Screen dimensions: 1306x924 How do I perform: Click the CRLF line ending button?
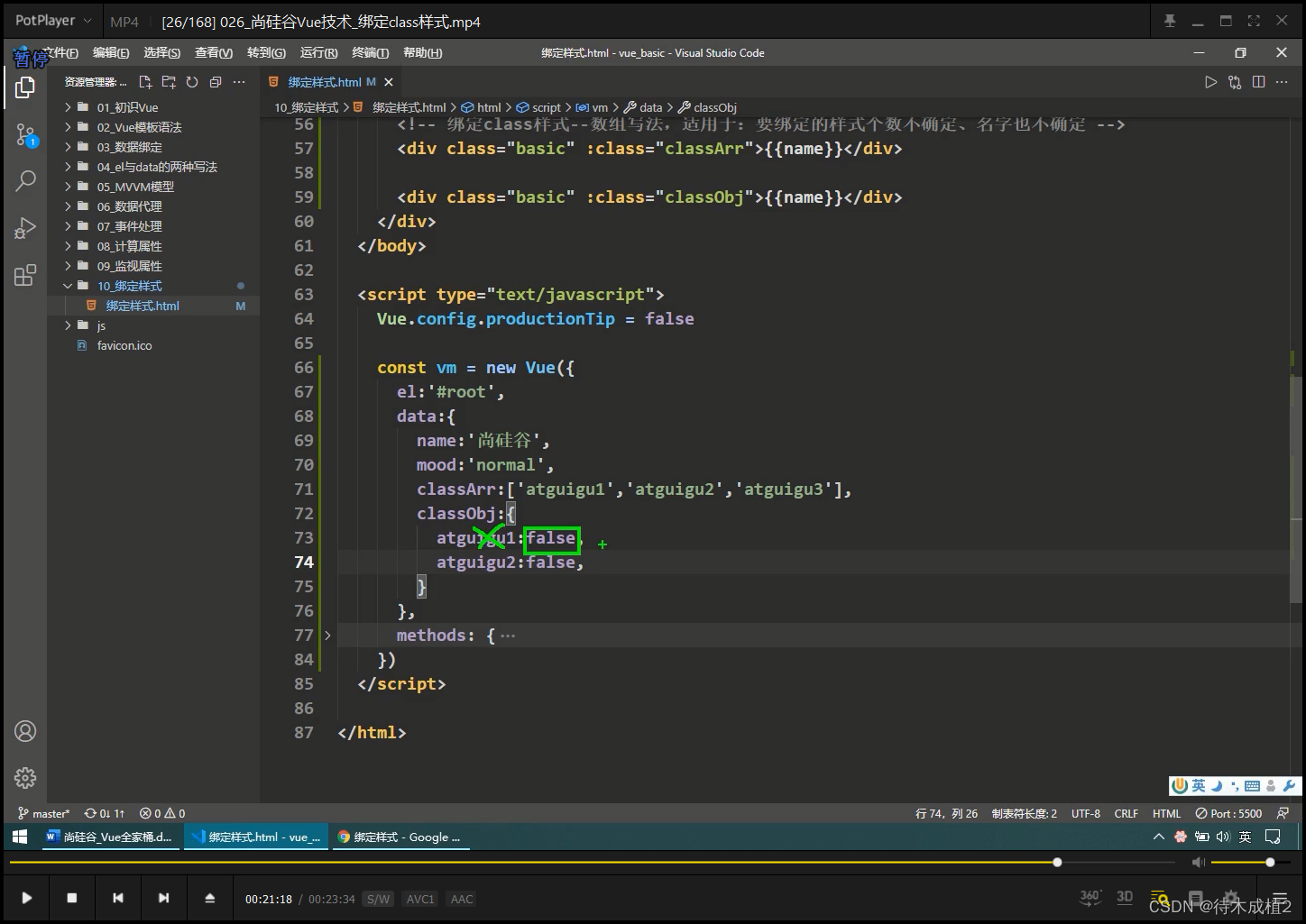point(1126,813)
